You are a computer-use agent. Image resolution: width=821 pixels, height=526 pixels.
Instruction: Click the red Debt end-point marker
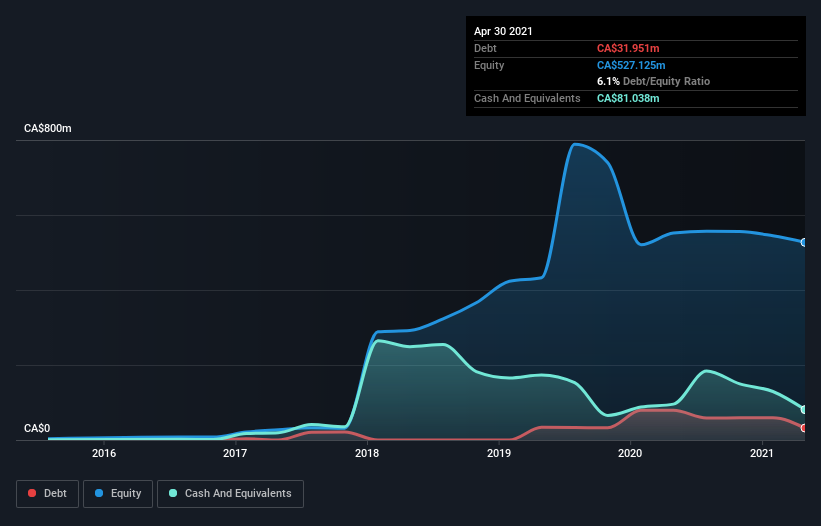pyautogui.click(x=804, y=428)
